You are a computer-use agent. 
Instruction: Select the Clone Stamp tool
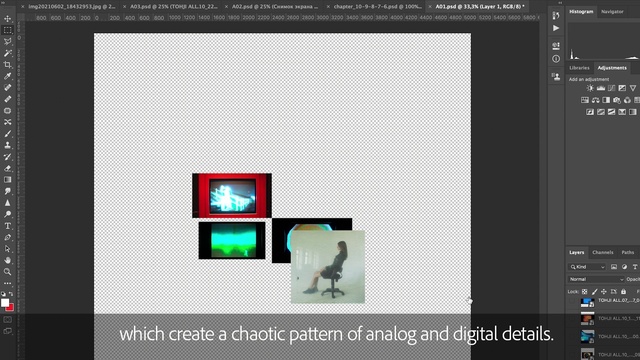point(7,145)
